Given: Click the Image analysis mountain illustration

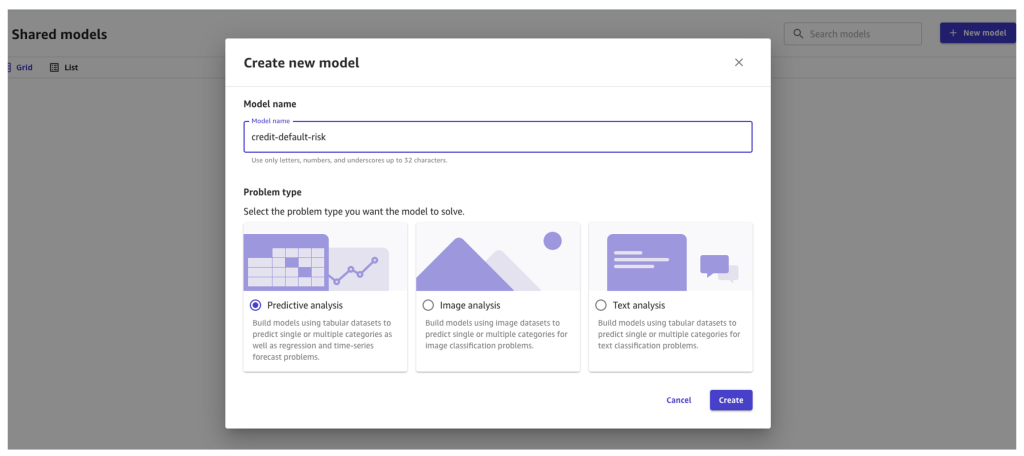Looking at the screenshot, I should click(x=498, y=257).
